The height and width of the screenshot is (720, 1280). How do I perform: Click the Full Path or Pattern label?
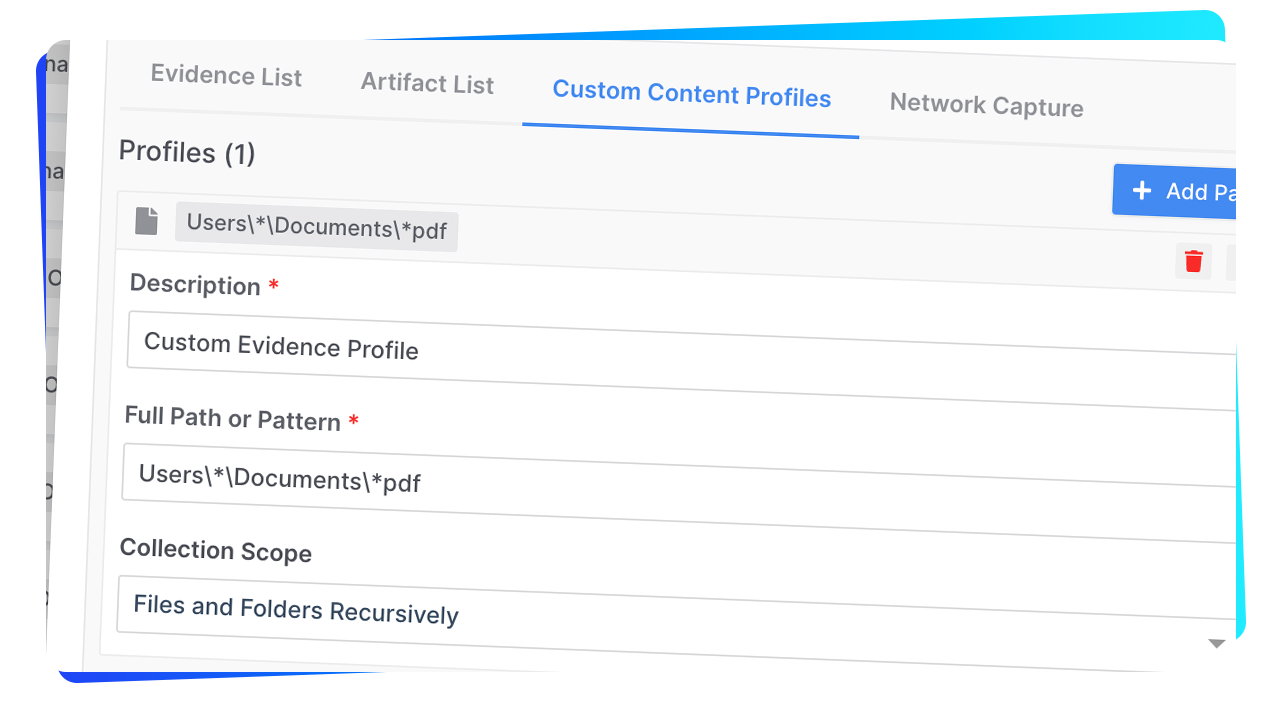click(232, 418)
